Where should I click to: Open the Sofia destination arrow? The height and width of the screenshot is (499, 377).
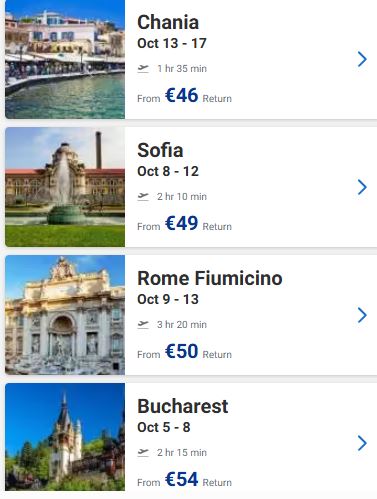362,187
